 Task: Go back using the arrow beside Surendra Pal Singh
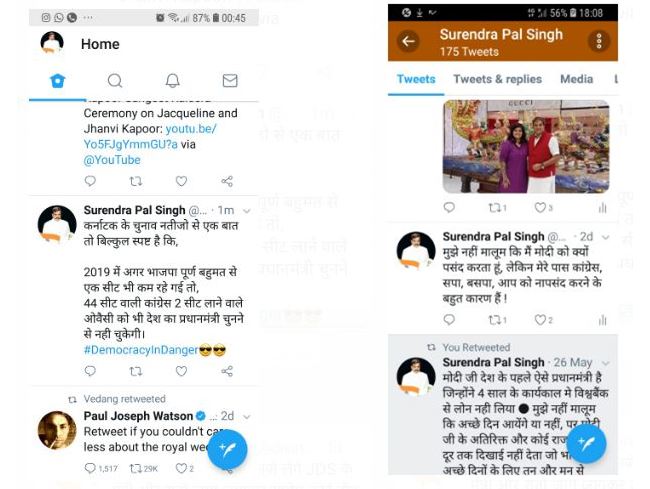point(408,41)
